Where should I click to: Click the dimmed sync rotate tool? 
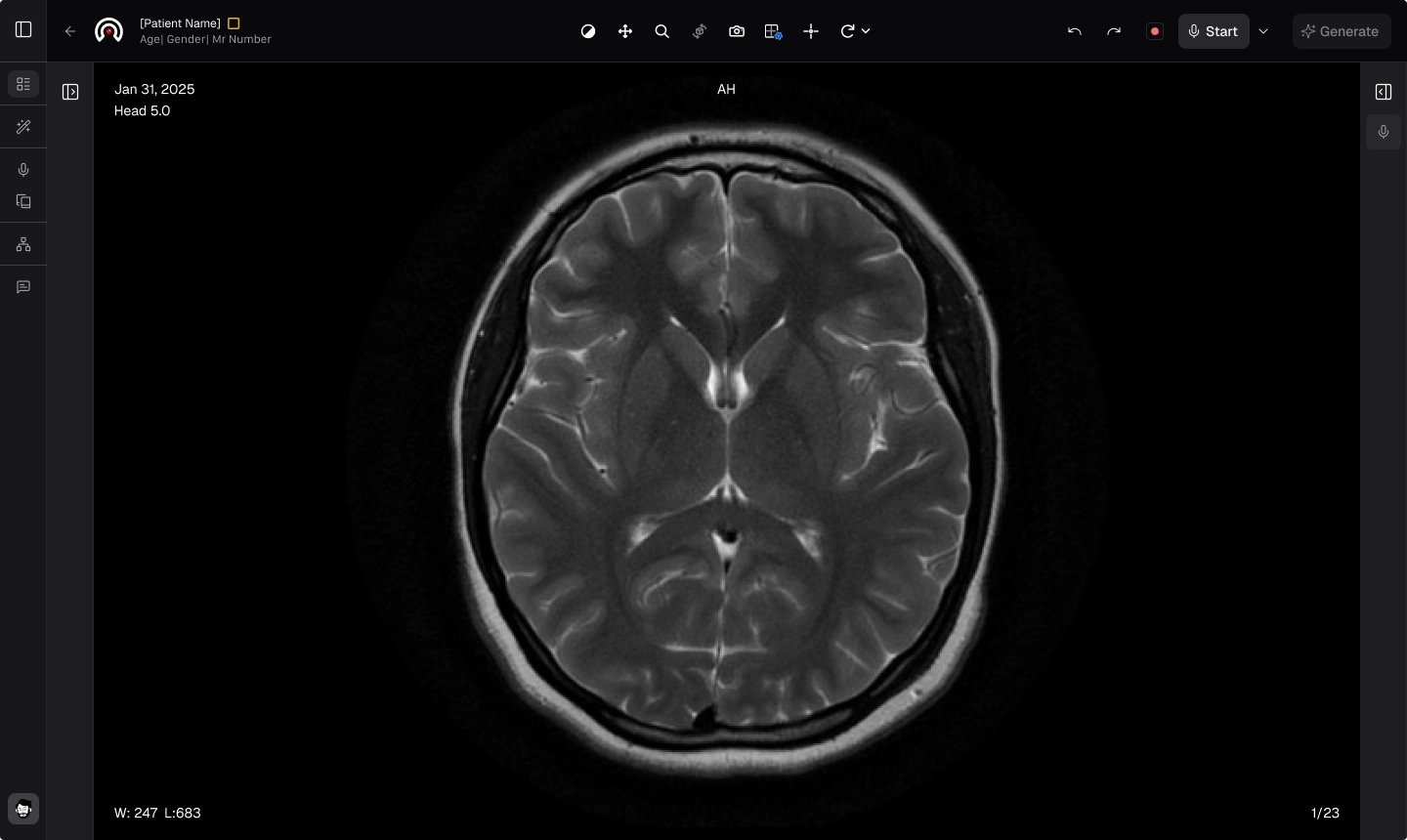700,31
